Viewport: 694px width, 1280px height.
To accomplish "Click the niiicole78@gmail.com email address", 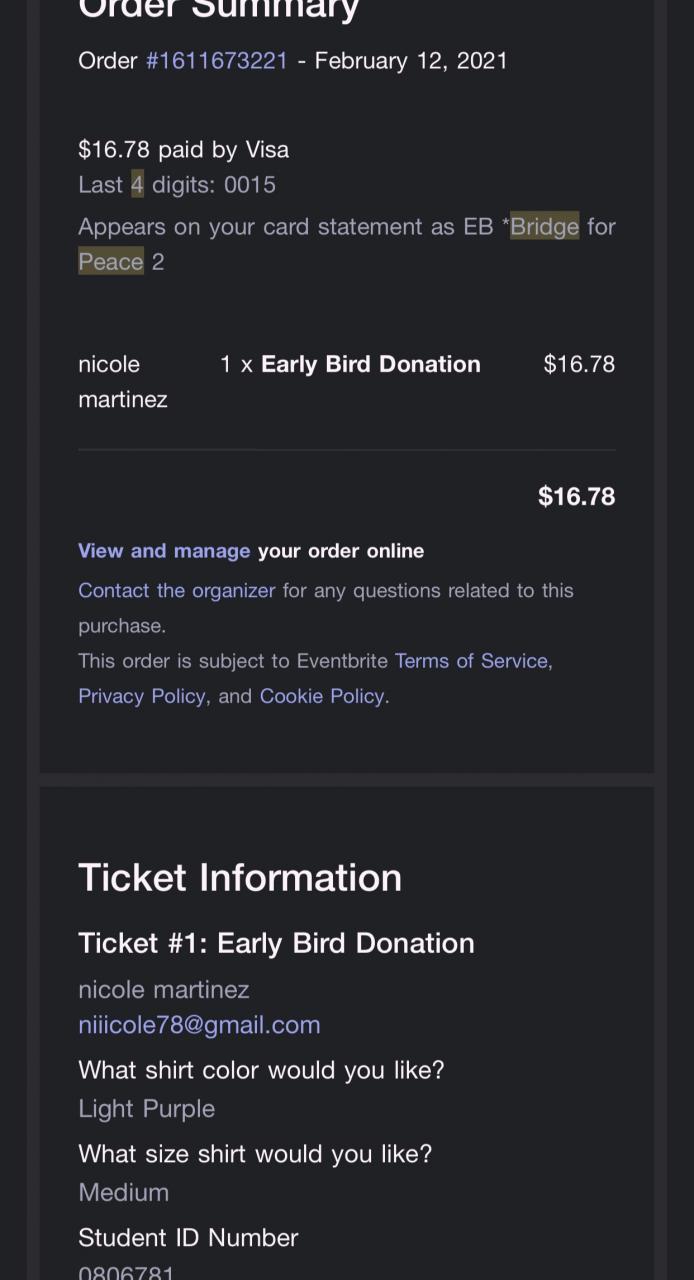I will tap(199, 1025).
